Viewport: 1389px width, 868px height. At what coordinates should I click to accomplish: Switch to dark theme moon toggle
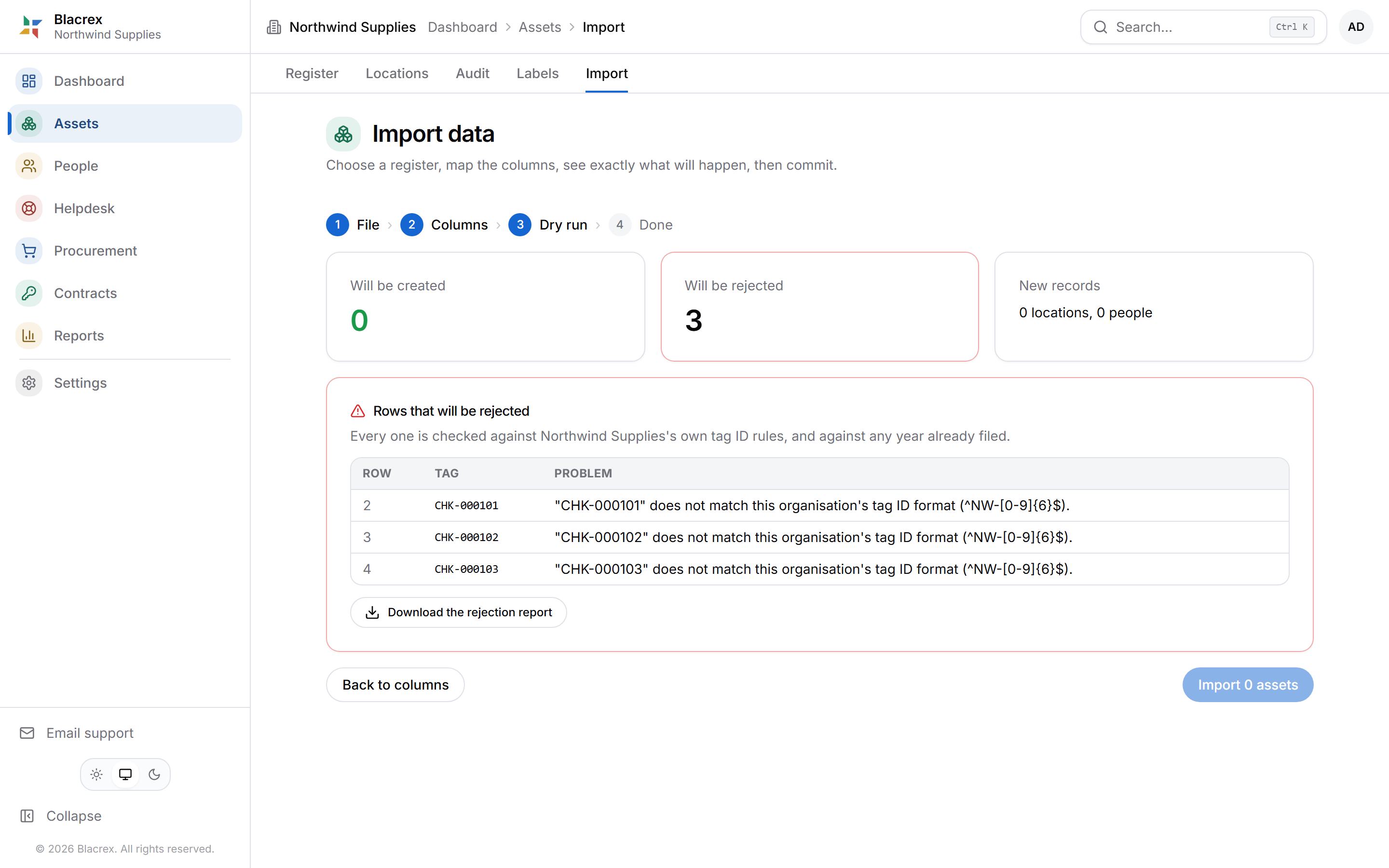tap(154, 774)
